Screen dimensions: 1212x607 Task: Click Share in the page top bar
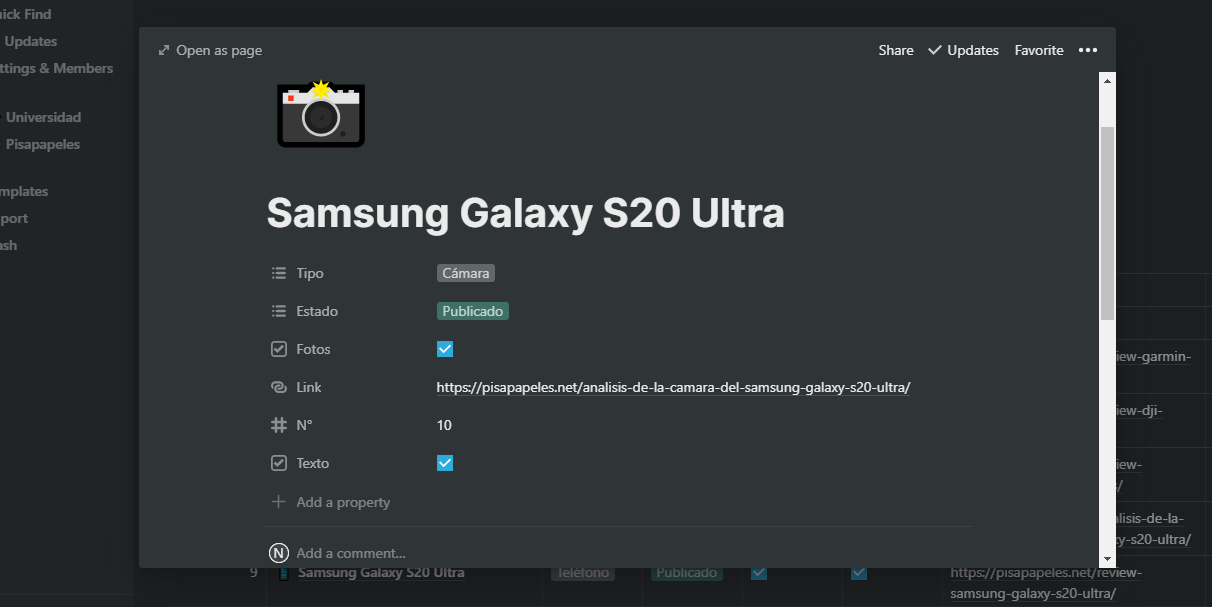point(896,50)
